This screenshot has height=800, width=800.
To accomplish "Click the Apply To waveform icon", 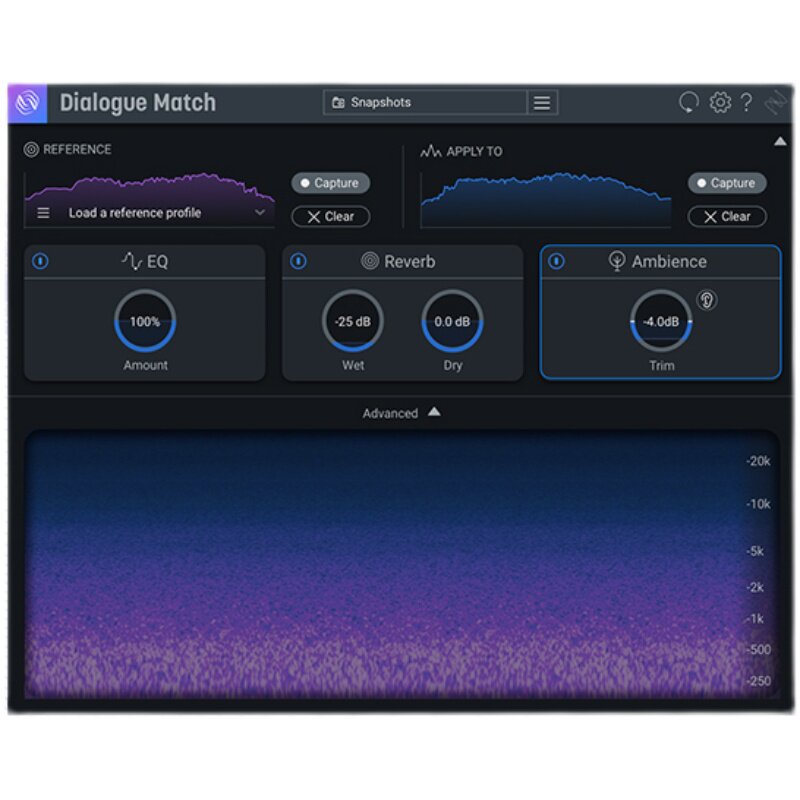I will click(431, 151).
